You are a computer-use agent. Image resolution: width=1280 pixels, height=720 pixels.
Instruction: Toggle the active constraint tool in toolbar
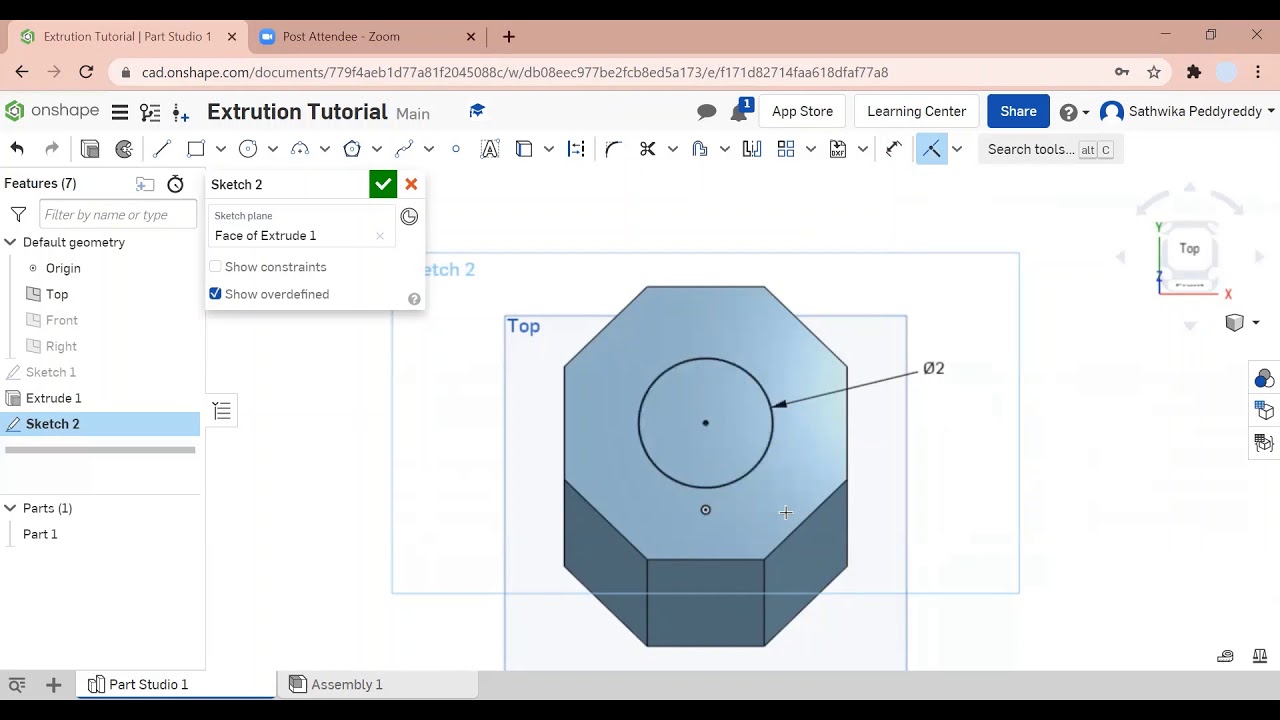(931, 149)
